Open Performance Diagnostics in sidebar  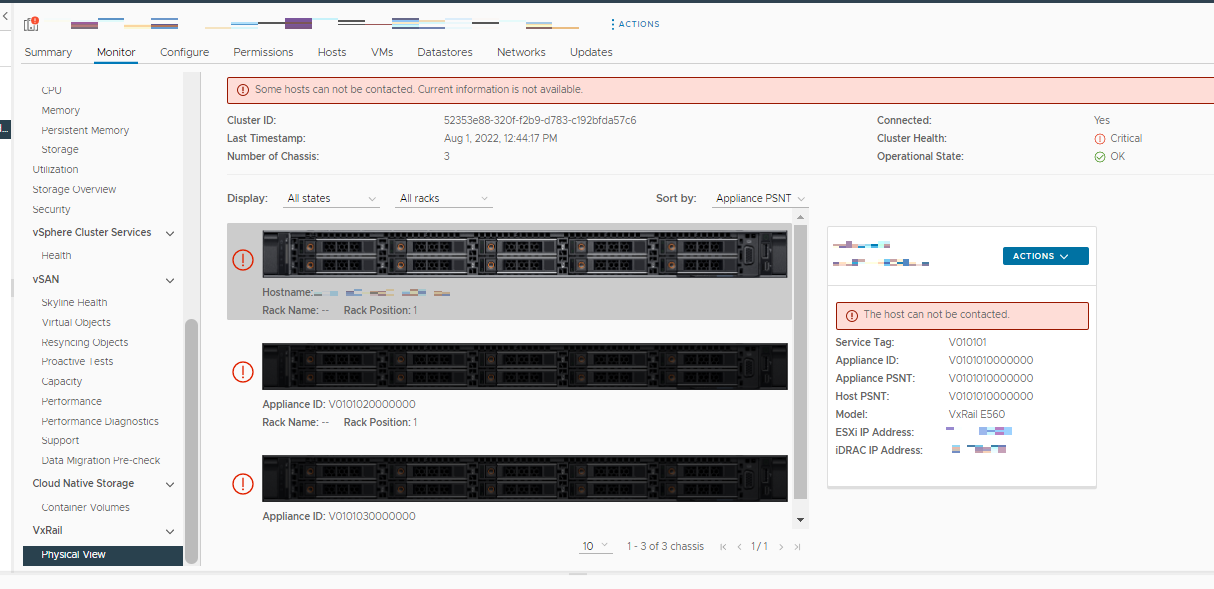100,421
